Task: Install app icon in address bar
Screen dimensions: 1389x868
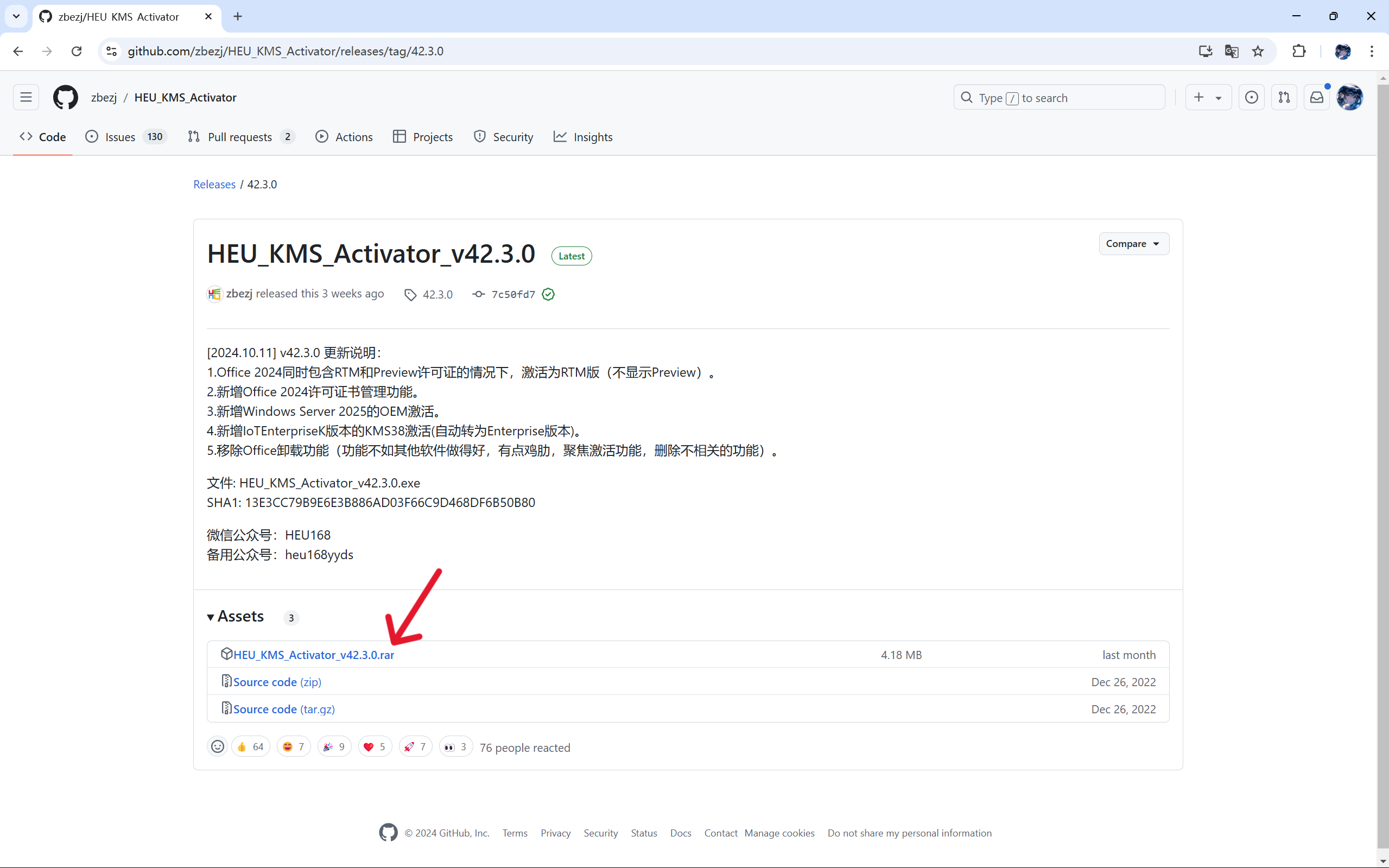Action: (x=1205, y=51)
